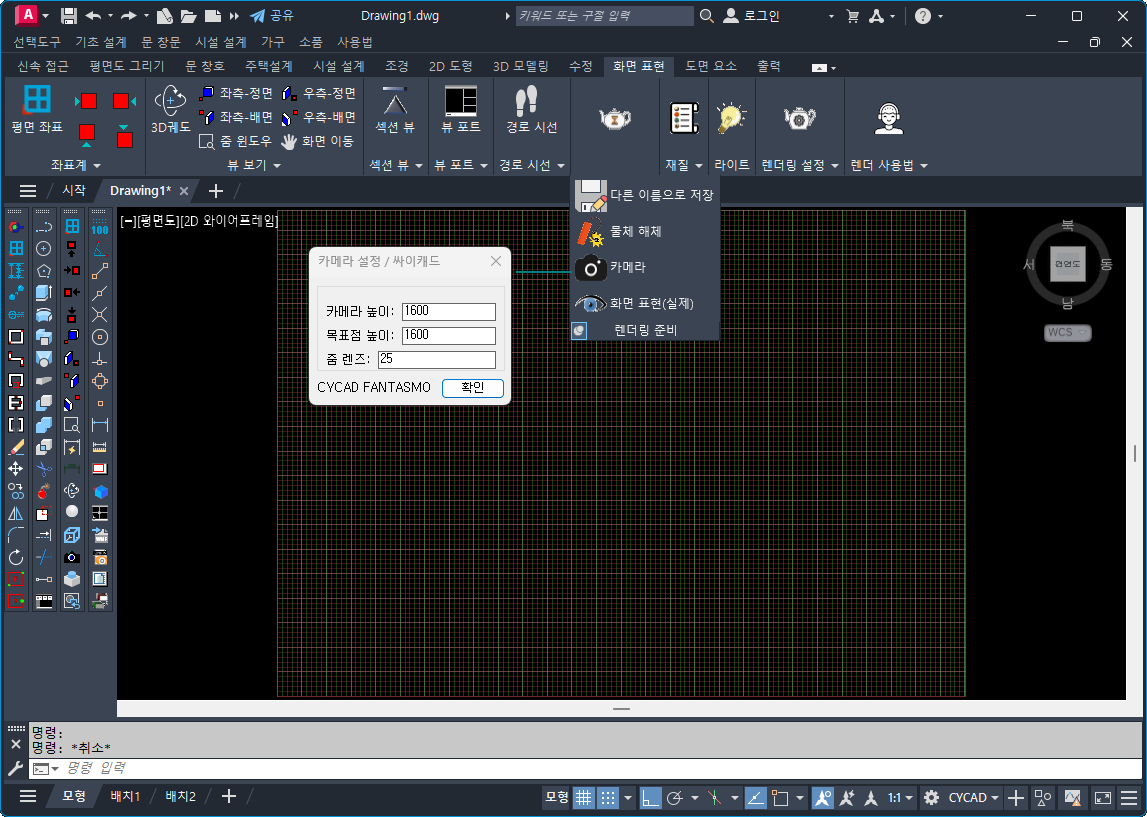The width and height of the screenshot is (1147, 817).
Task: Open the CYCAD workspace dropdown
Action: [974, 797]
